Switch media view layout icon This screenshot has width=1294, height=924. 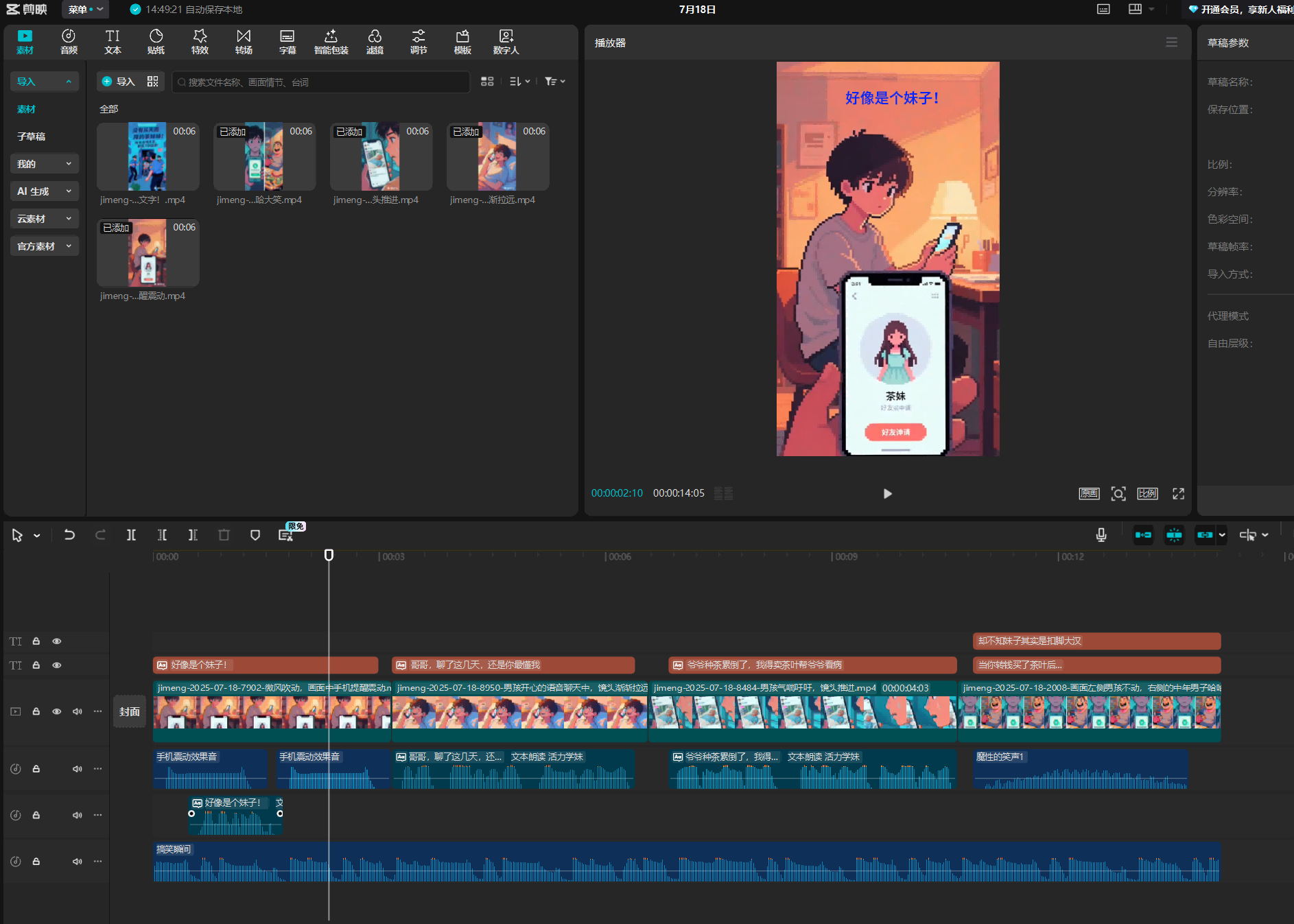(x=487, y=82)
